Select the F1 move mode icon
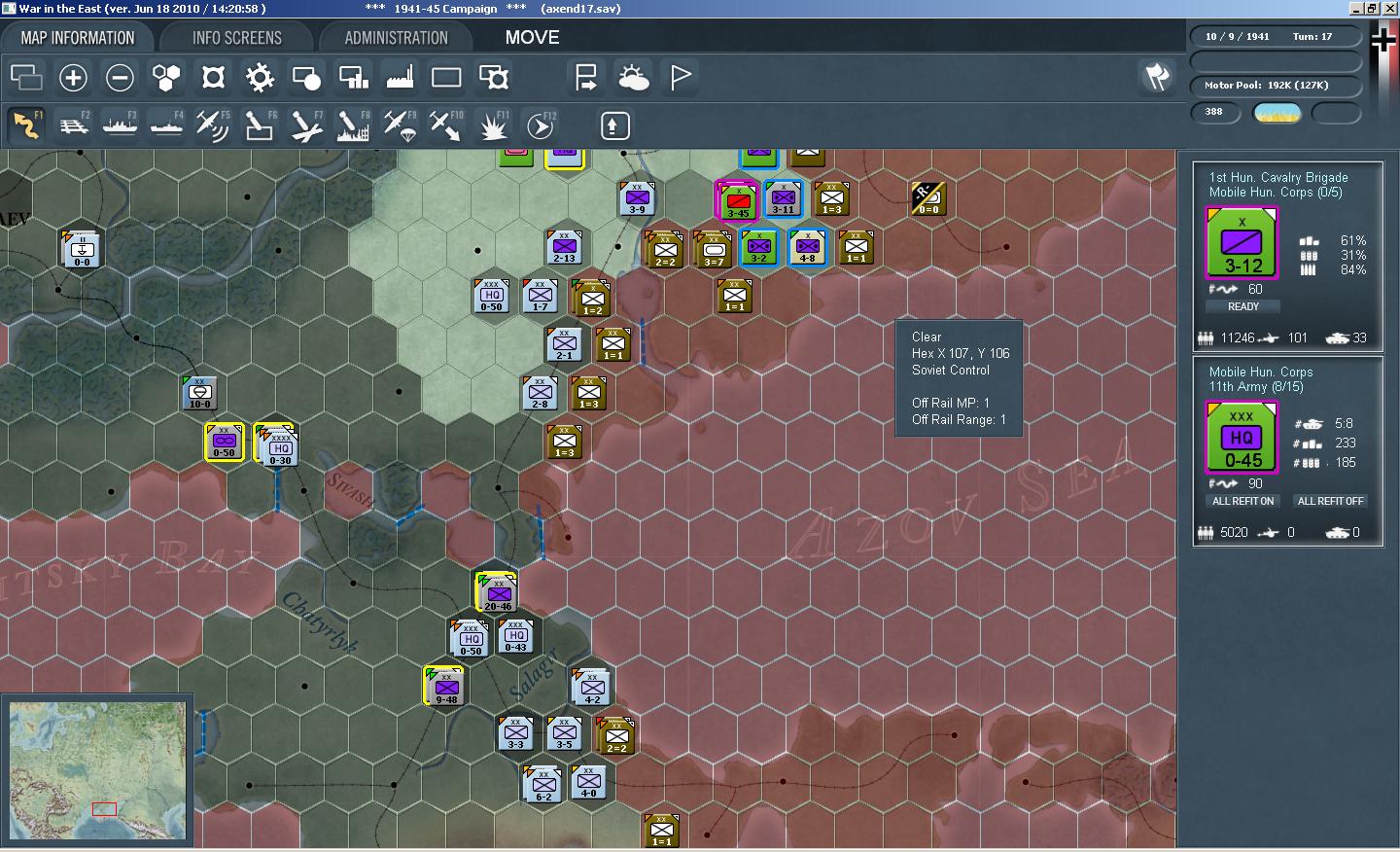The image size is (1400, 852). click(26, 125)
